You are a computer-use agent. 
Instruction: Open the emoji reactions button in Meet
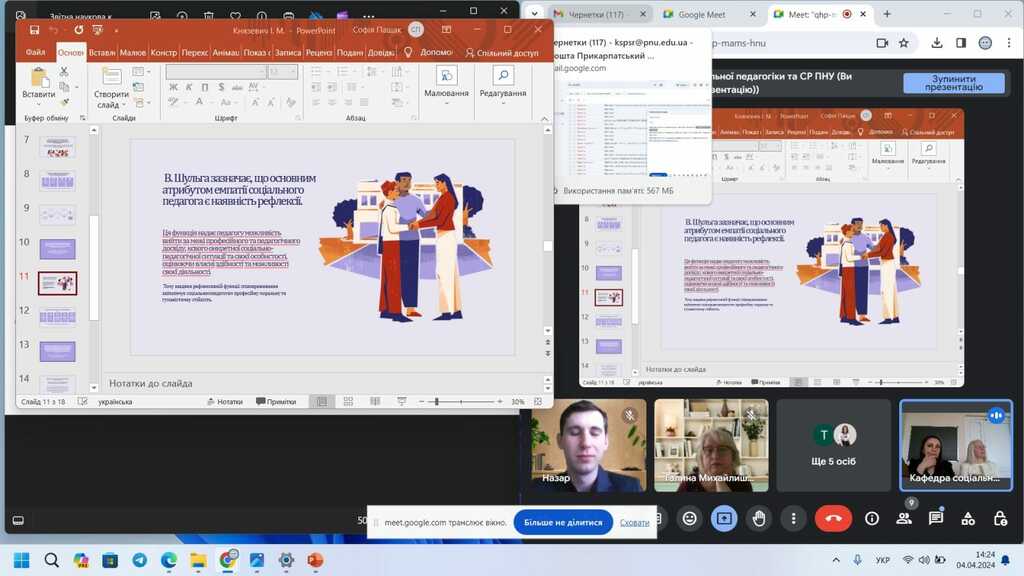click(689, 518)
